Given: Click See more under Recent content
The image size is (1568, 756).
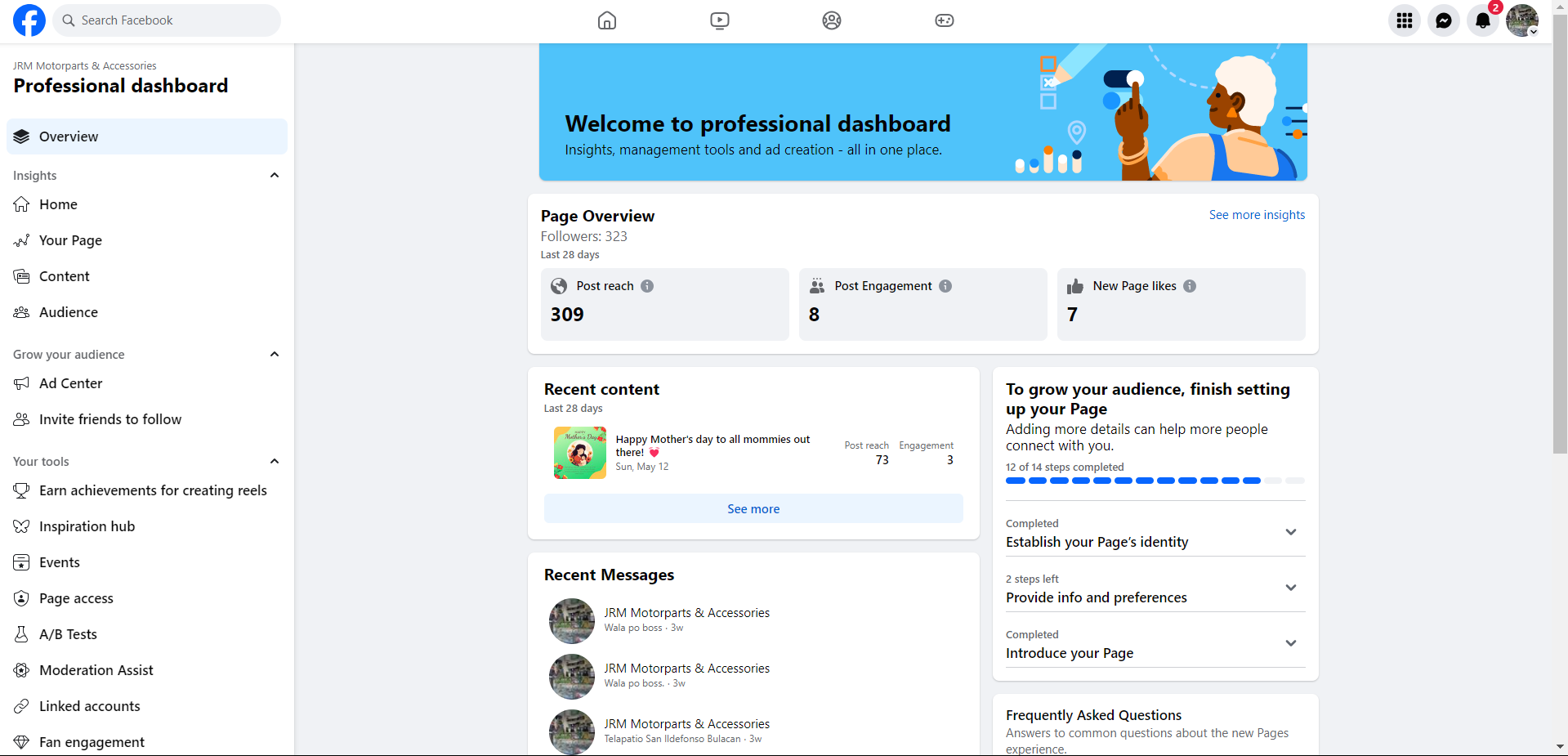Looking at the screenshot, I should (x=753, y=508).
